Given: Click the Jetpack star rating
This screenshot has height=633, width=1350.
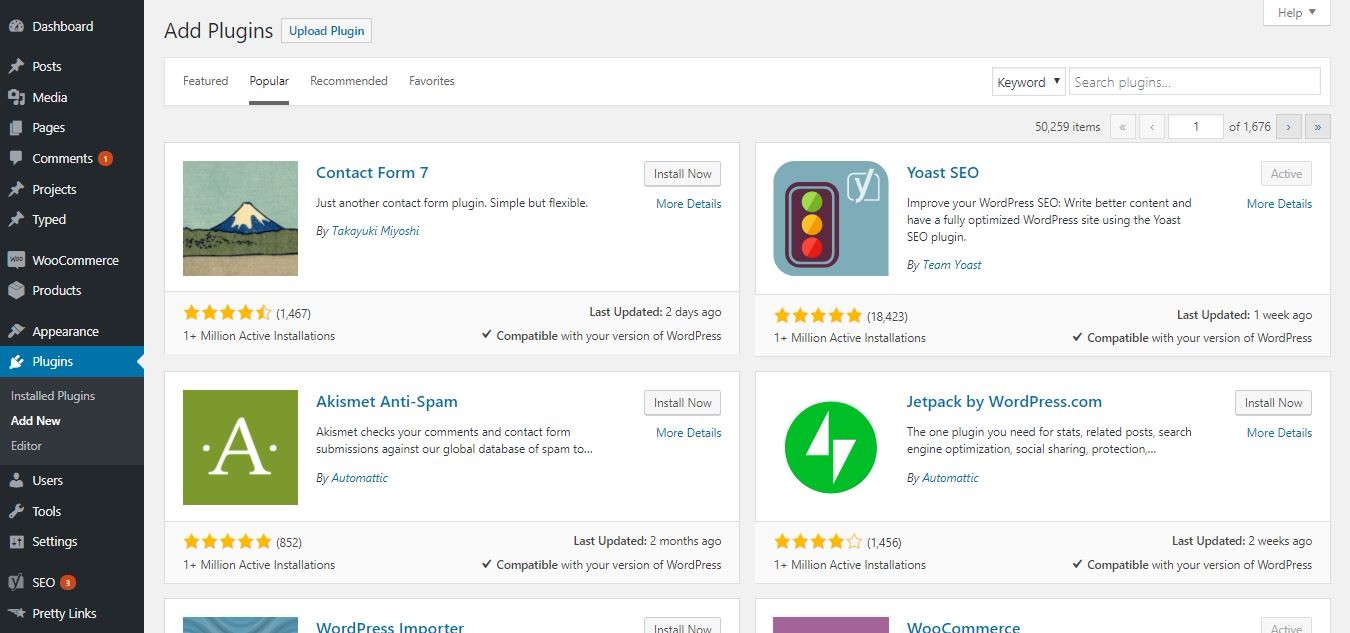Looking at the screenshot, I should 818,542.
